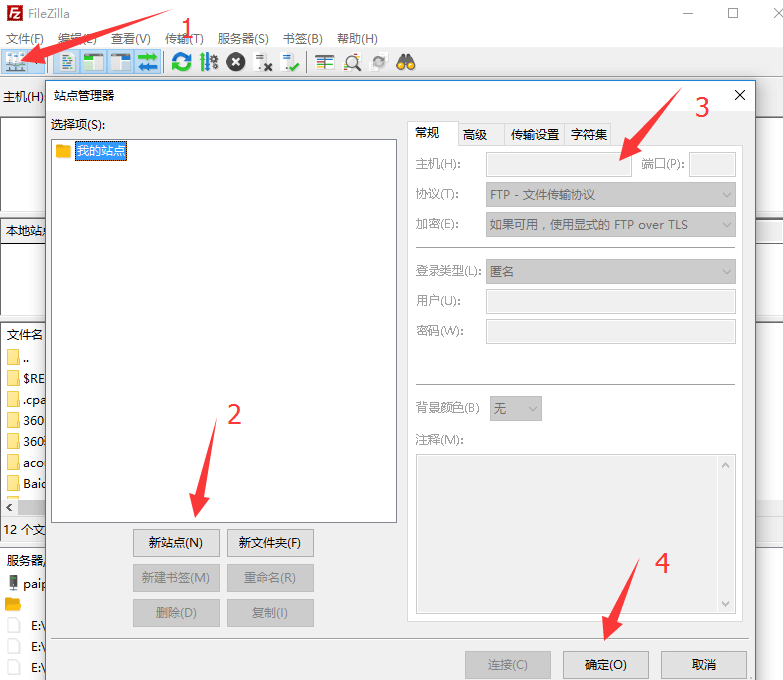The height and width of the screenshot is (680, 783).
Task: Switch to the 高级 tab
Action: 481,135
